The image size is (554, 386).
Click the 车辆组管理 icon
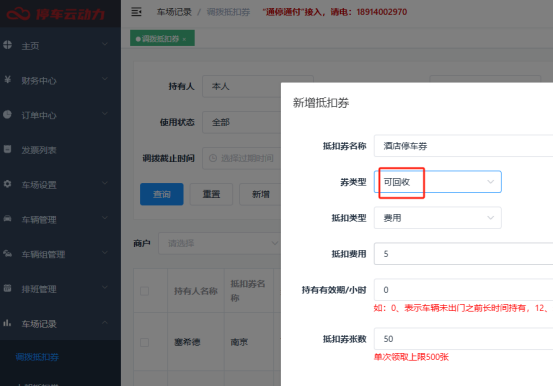coord(7,253)
